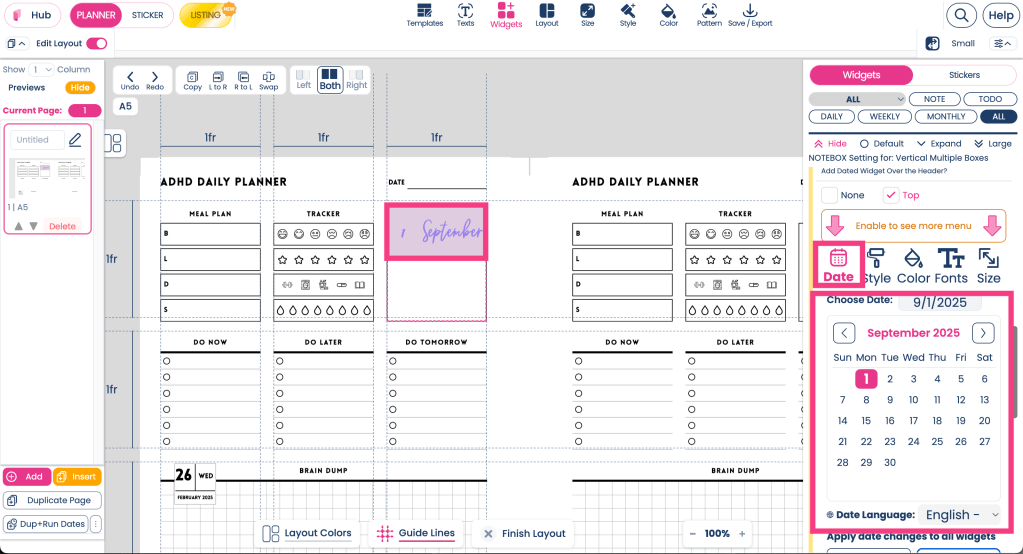The image size is (1023, 554).
Task: Click the Layout Colors button
Action: coord(307,533)
